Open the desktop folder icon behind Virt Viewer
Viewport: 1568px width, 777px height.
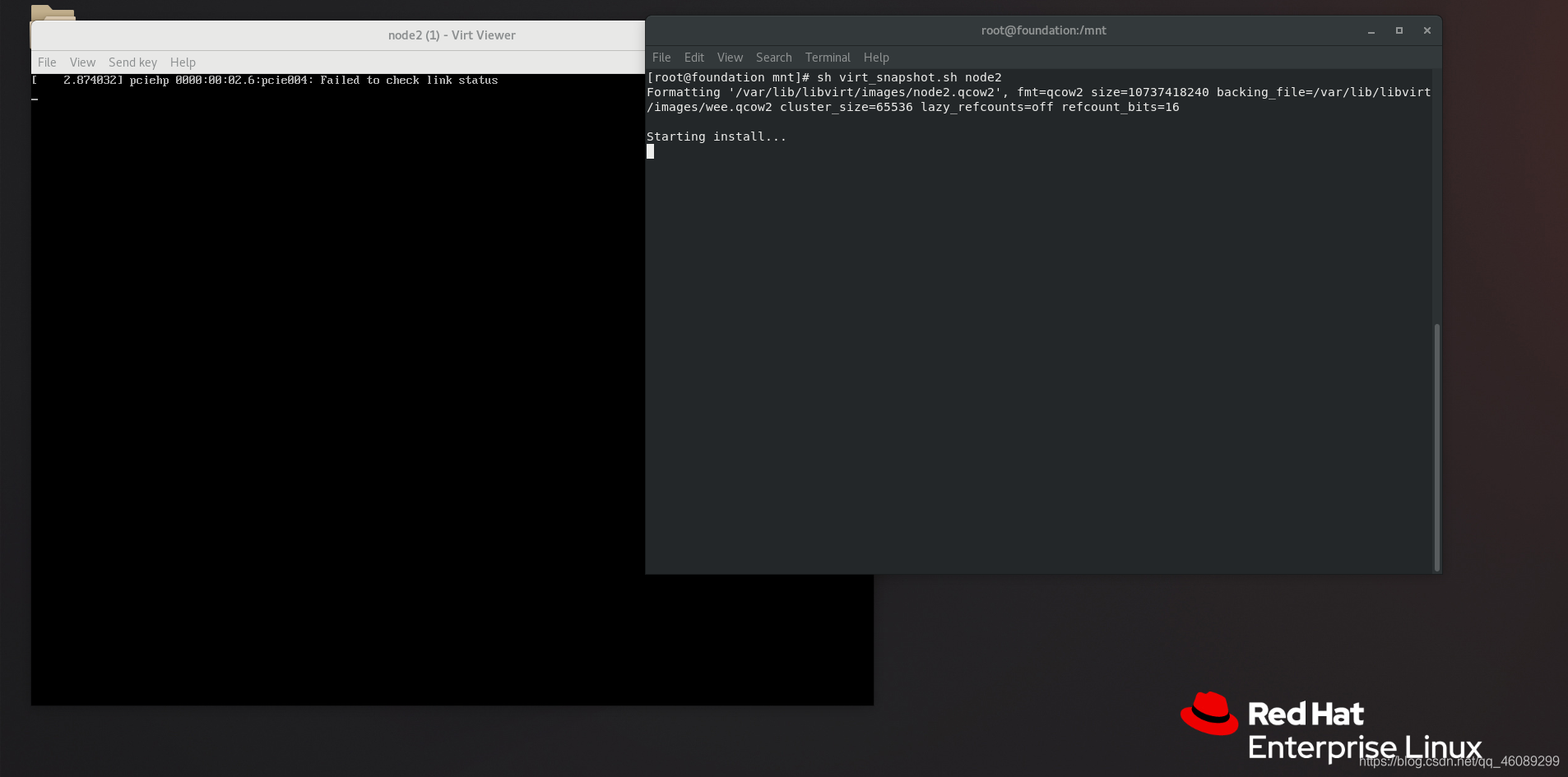tap(53, 12)
